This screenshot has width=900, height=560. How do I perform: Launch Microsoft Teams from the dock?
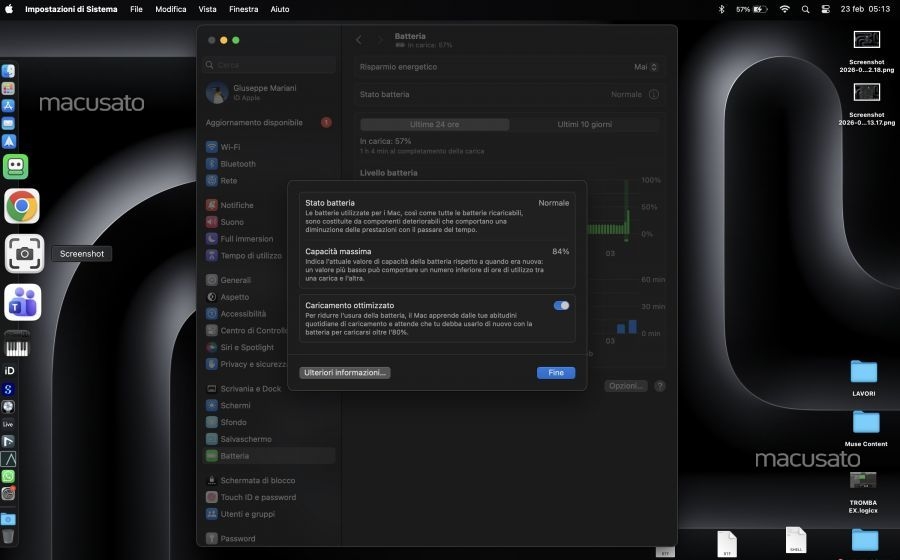[x=22, y=301]
